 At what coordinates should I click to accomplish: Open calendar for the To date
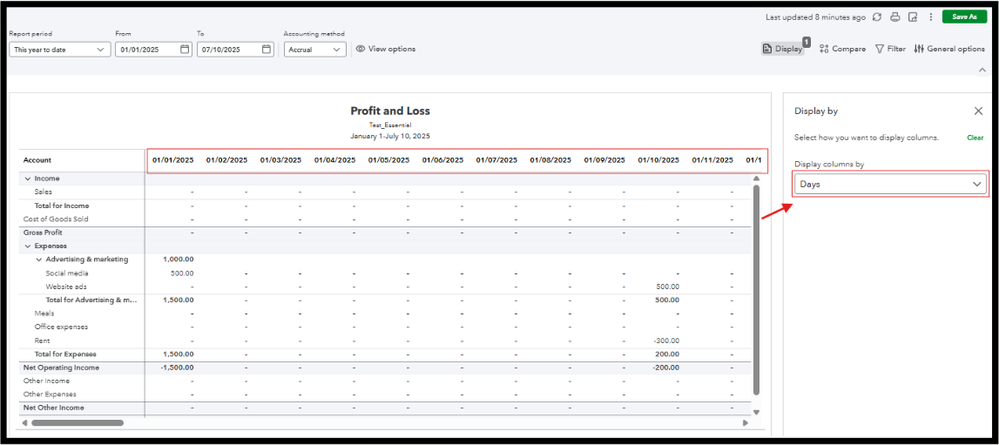[x=266, y=49]
